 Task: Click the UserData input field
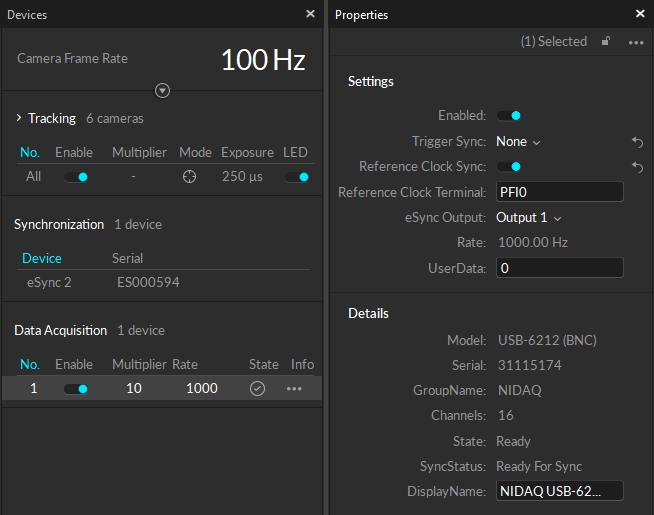point(559,268)
